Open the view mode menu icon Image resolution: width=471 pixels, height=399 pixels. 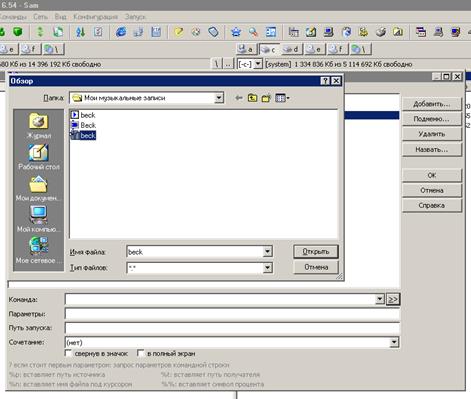pos(282,98)
